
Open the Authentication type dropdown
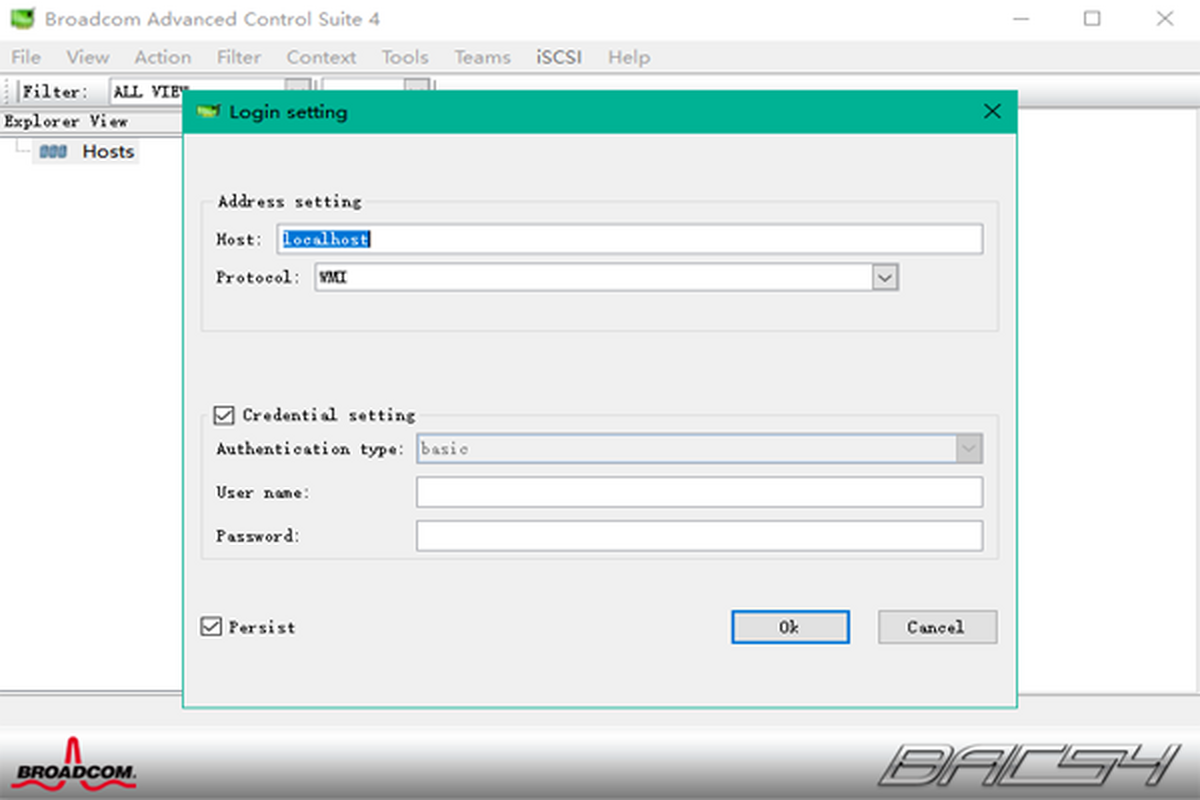click(968, 449)
